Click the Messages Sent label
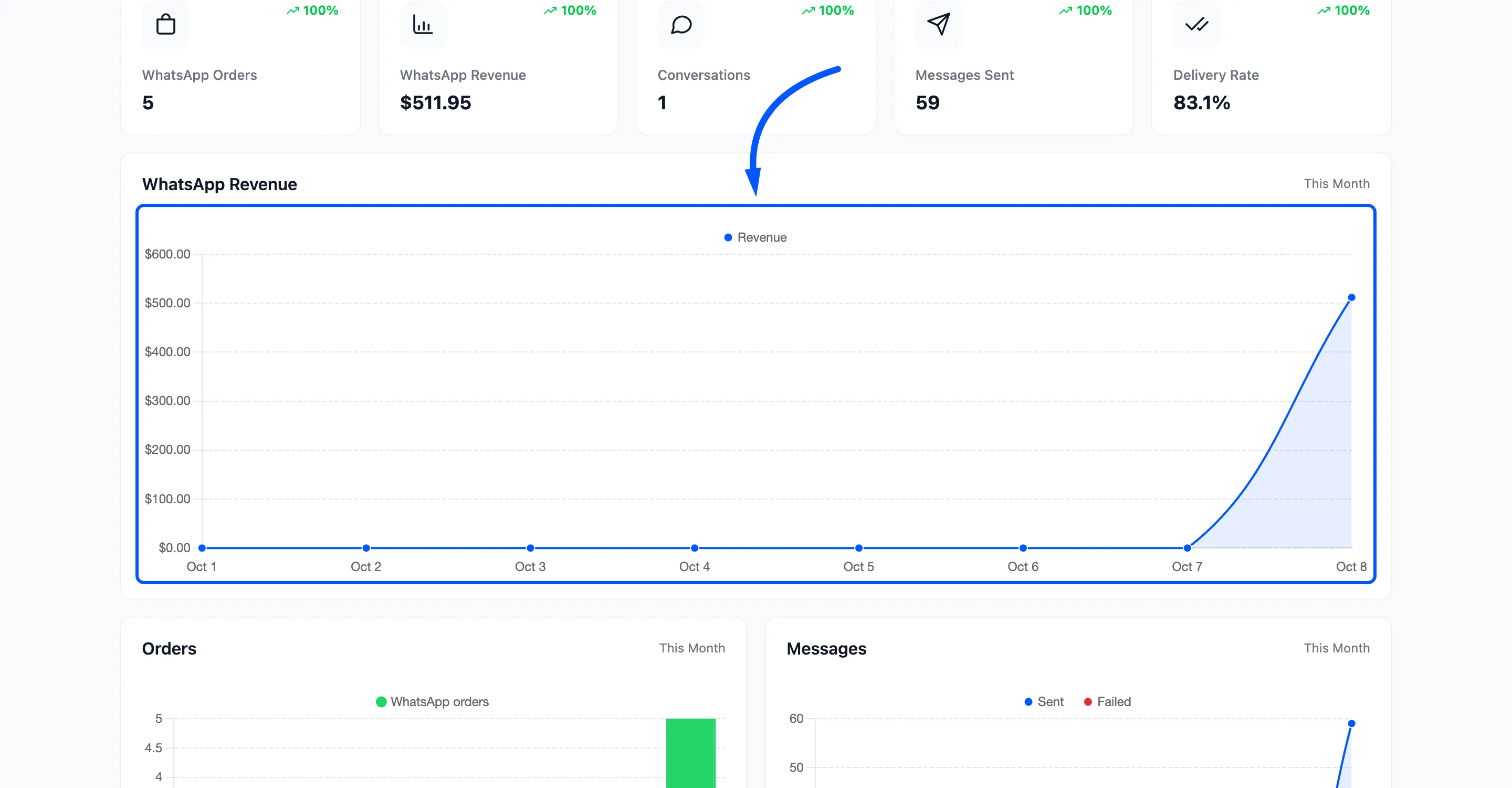Image resolution: width=1512 pixels, height=788 pixels. tap(964, 75)
